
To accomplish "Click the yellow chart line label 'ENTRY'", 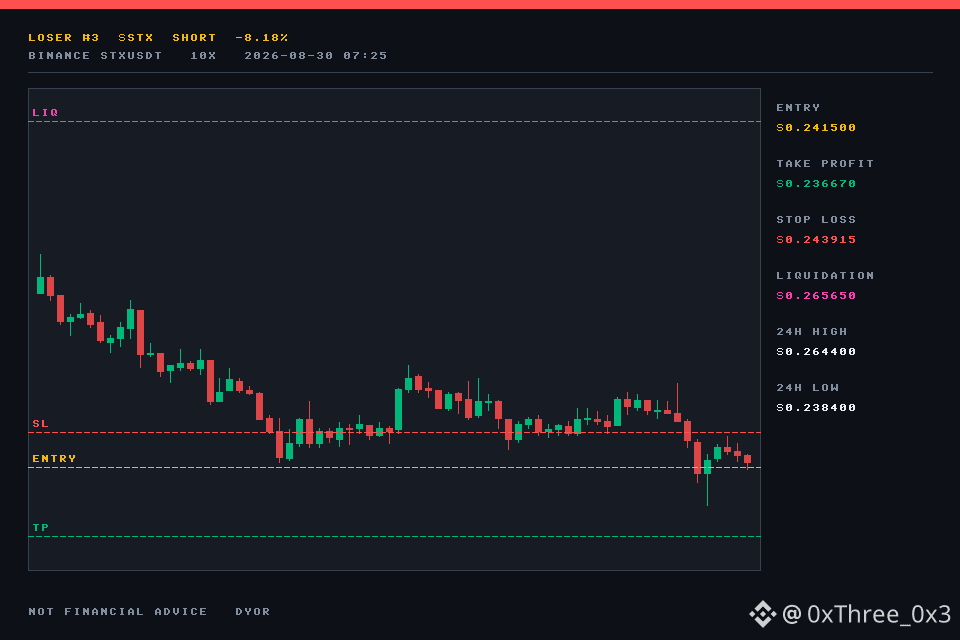I will click(x=54, y=459).
